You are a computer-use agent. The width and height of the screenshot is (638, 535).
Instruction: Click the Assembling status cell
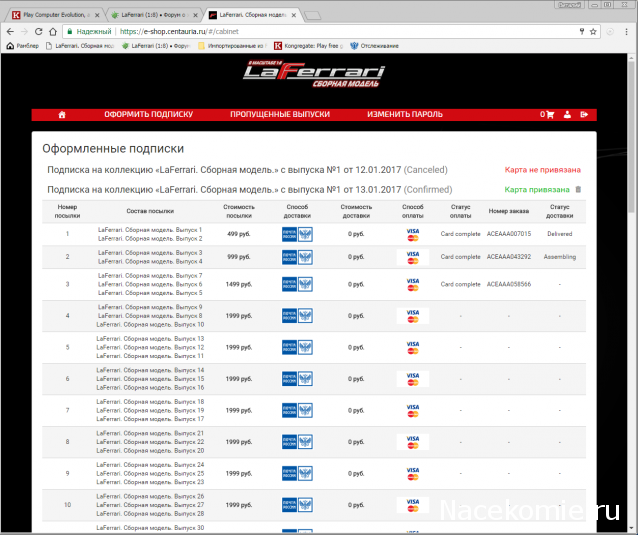point(559,257)
